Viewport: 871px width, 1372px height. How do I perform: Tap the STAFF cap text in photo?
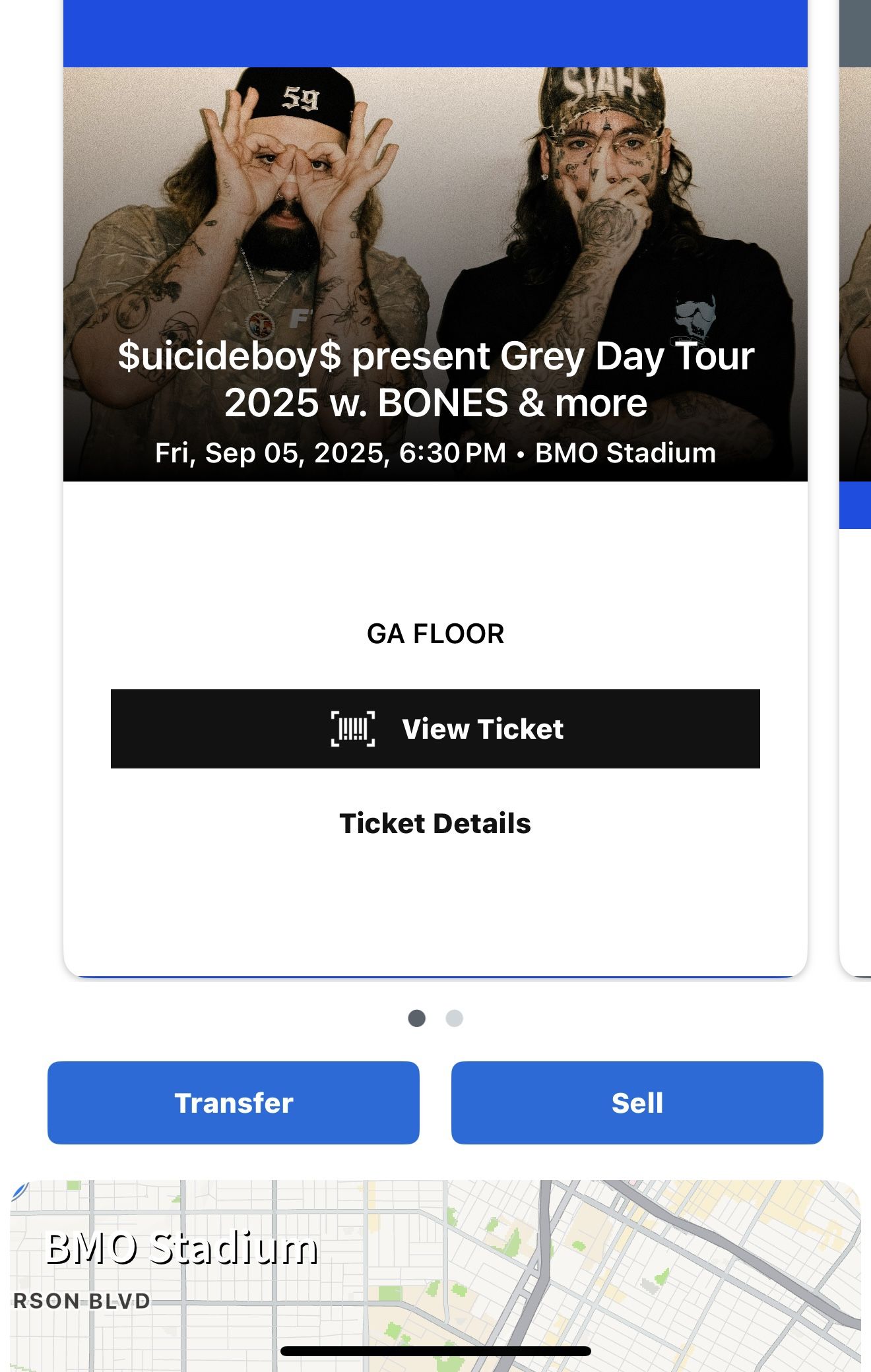click(602, 86)
